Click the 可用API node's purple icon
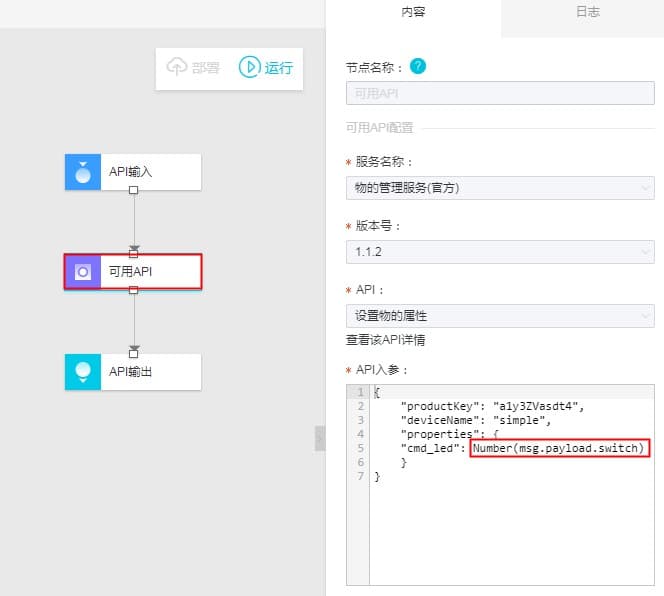The height and width of the screenshot is (596, 664). coord(83,272)
